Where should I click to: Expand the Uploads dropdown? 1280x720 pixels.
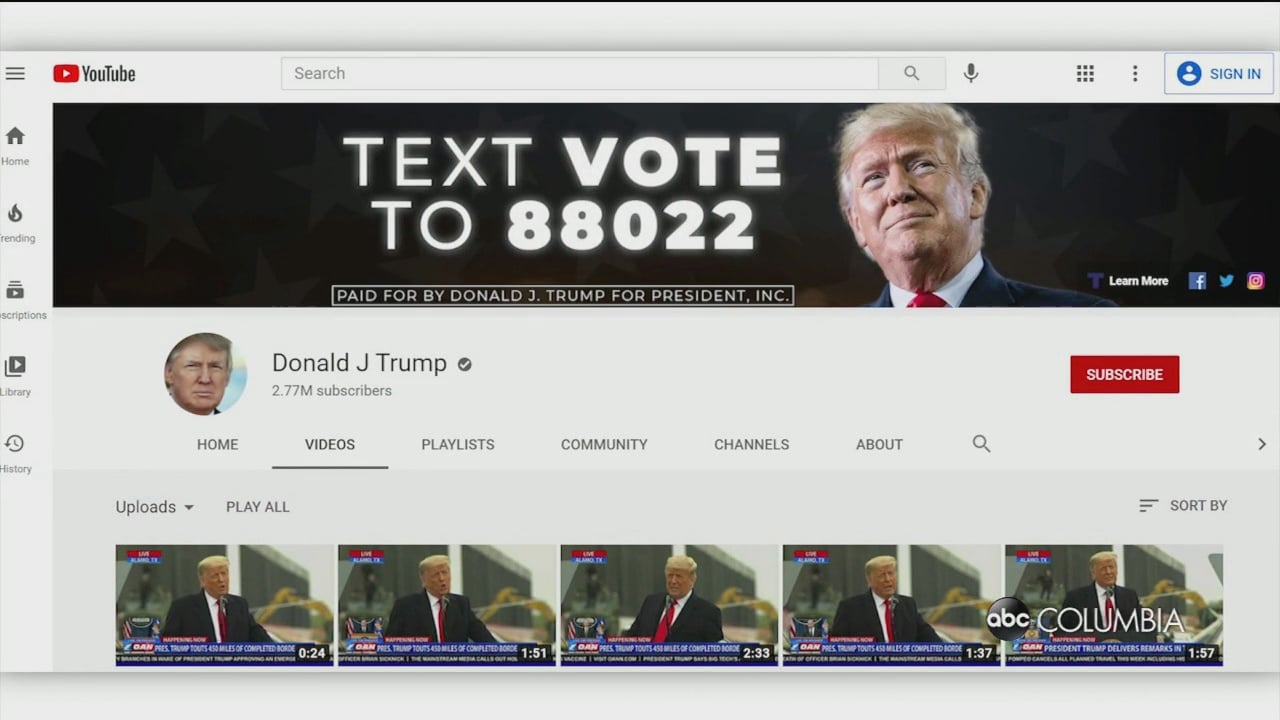[x=155, y=507]
